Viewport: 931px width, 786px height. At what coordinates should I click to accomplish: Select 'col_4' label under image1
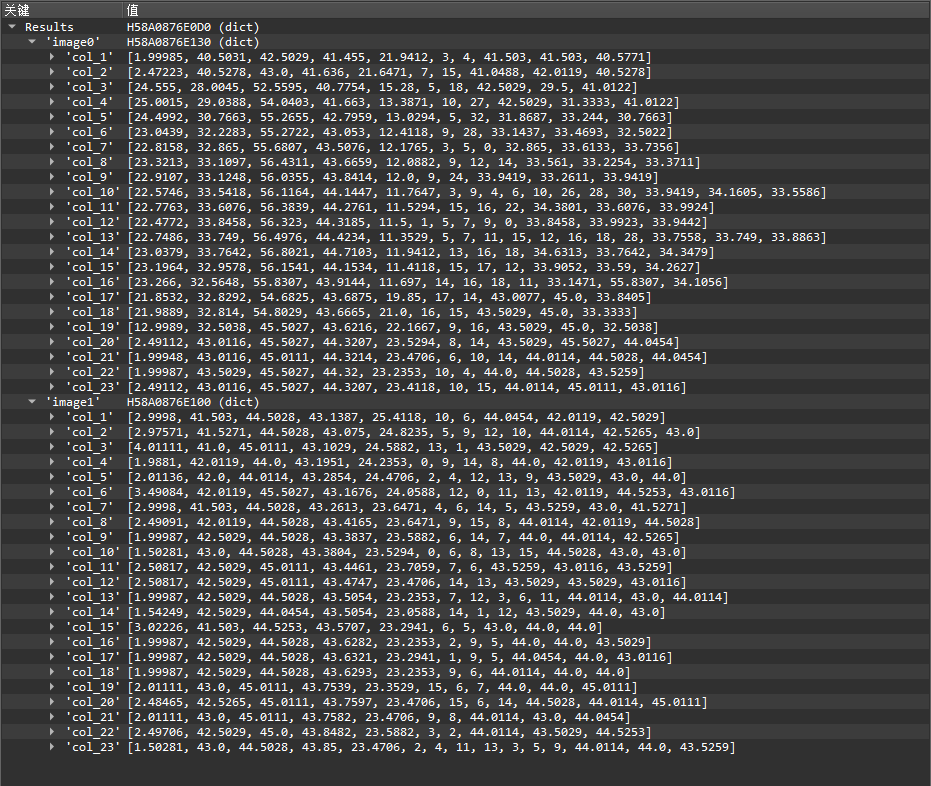pyautogui.click(x=89, y=462)
